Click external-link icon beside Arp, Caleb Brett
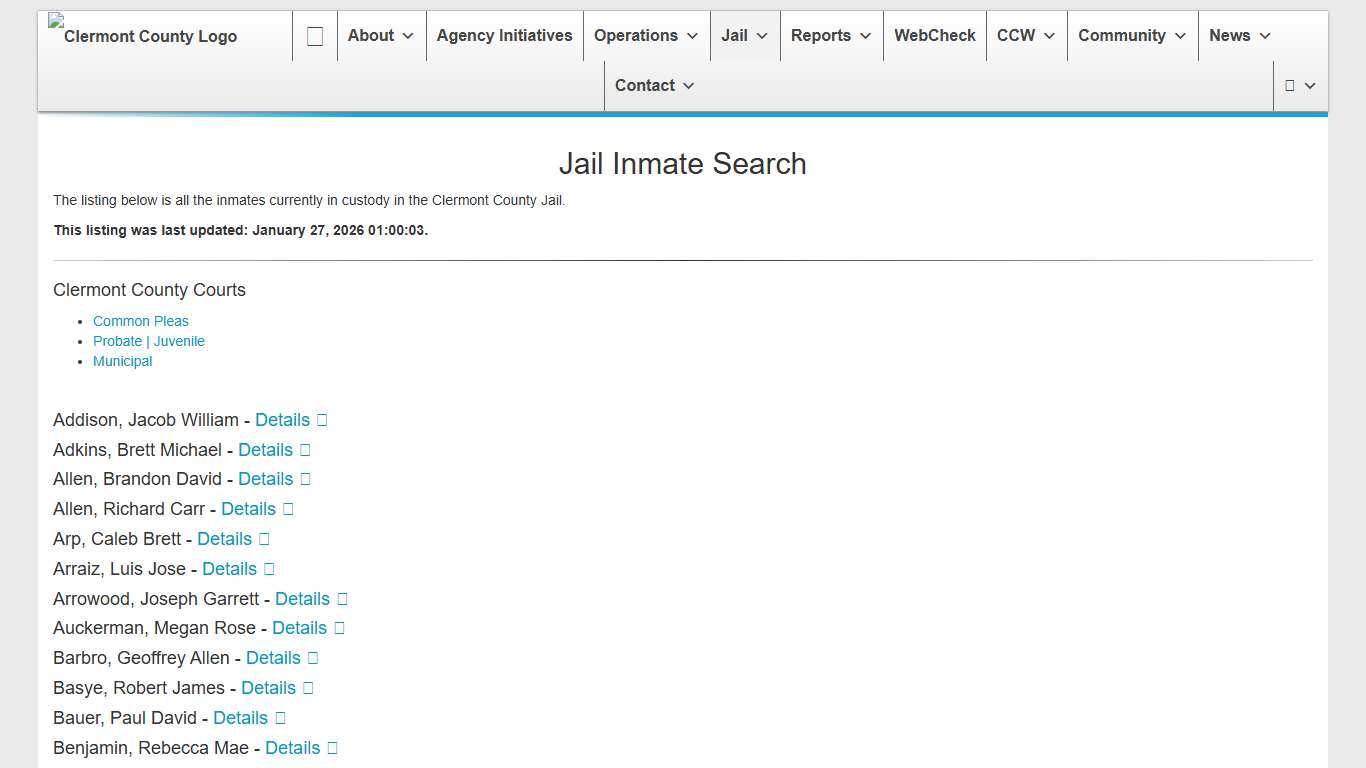The image size is (1366, 768). [262, 538]
